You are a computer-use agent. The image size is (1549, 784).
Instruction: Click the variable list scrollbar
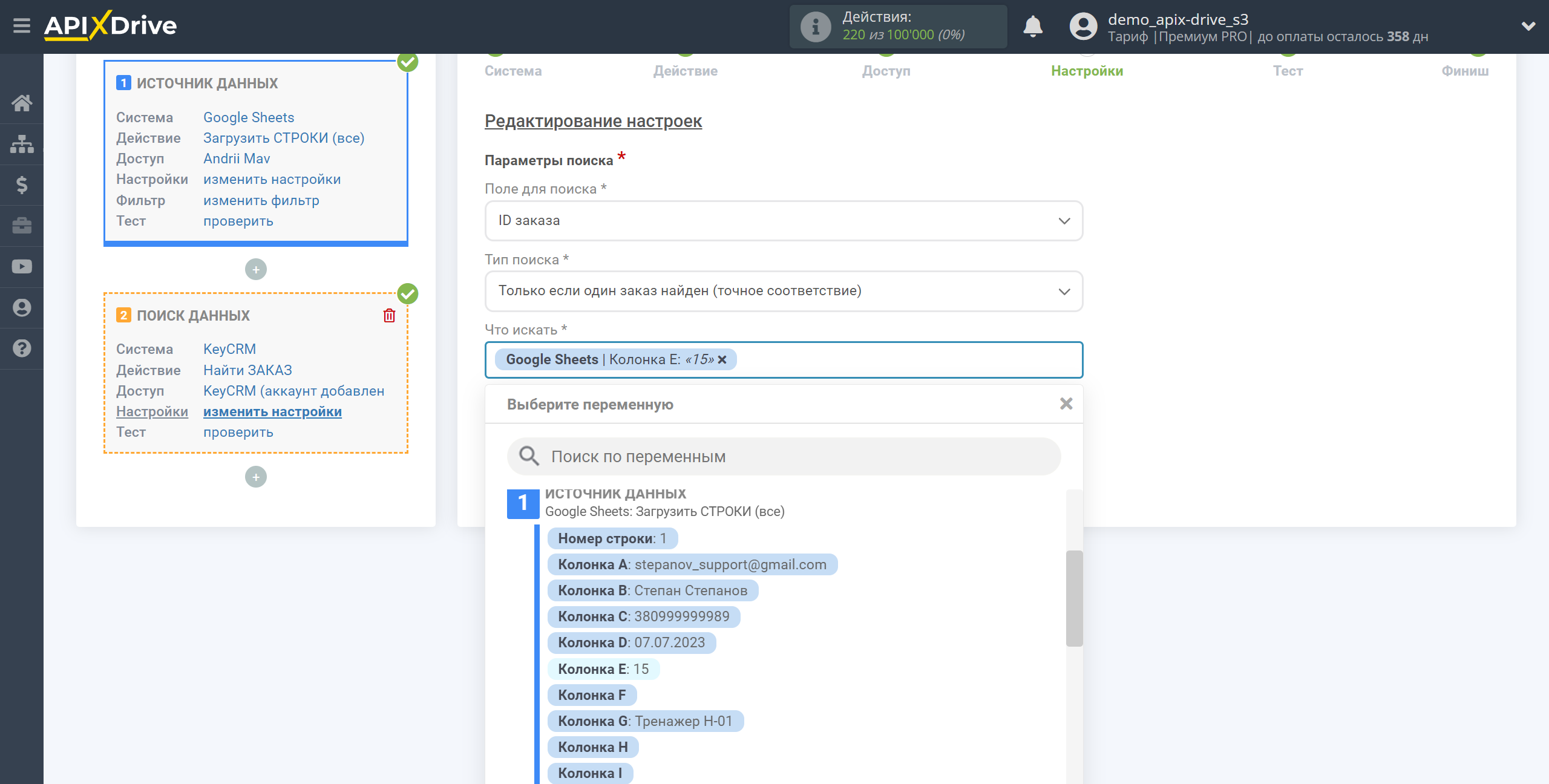1074,598
